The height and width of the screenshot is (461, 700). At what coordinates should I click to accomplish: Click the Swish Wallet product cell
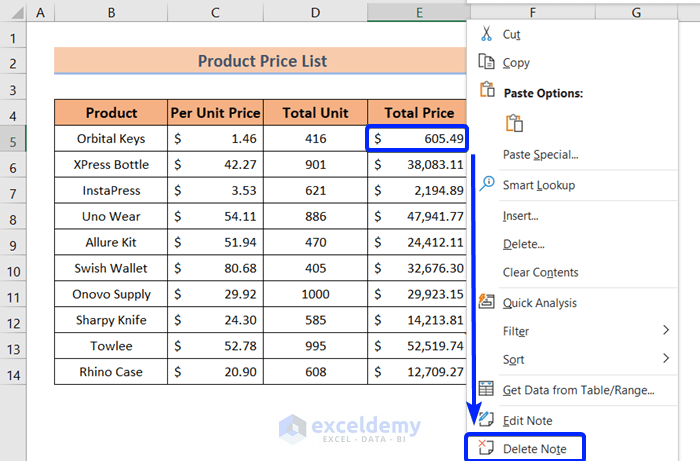click(x=111, y=268)
